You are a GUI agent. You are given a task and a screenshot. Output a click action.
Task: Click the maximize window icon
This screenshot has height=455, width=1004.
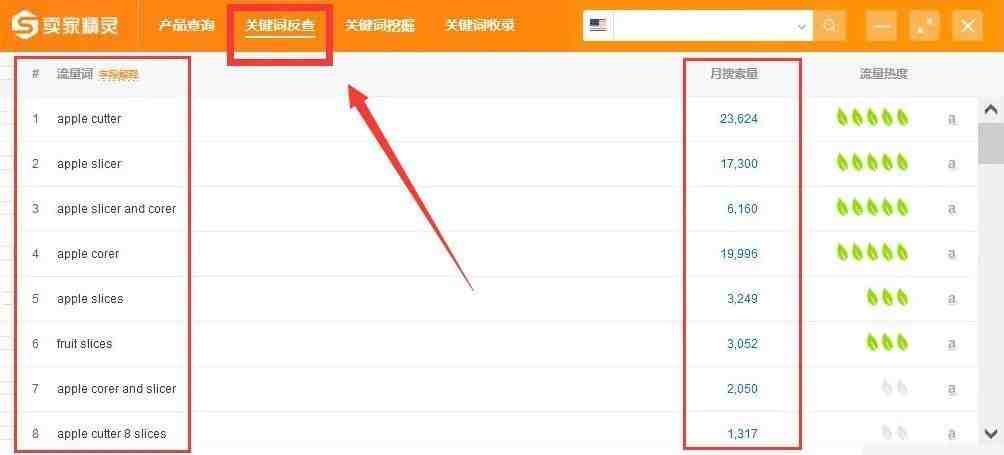tap(925, 26)
